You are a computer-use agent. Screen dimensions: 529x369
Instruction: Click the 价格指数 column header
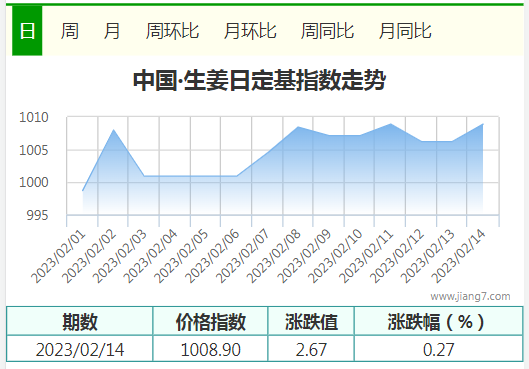211,322
